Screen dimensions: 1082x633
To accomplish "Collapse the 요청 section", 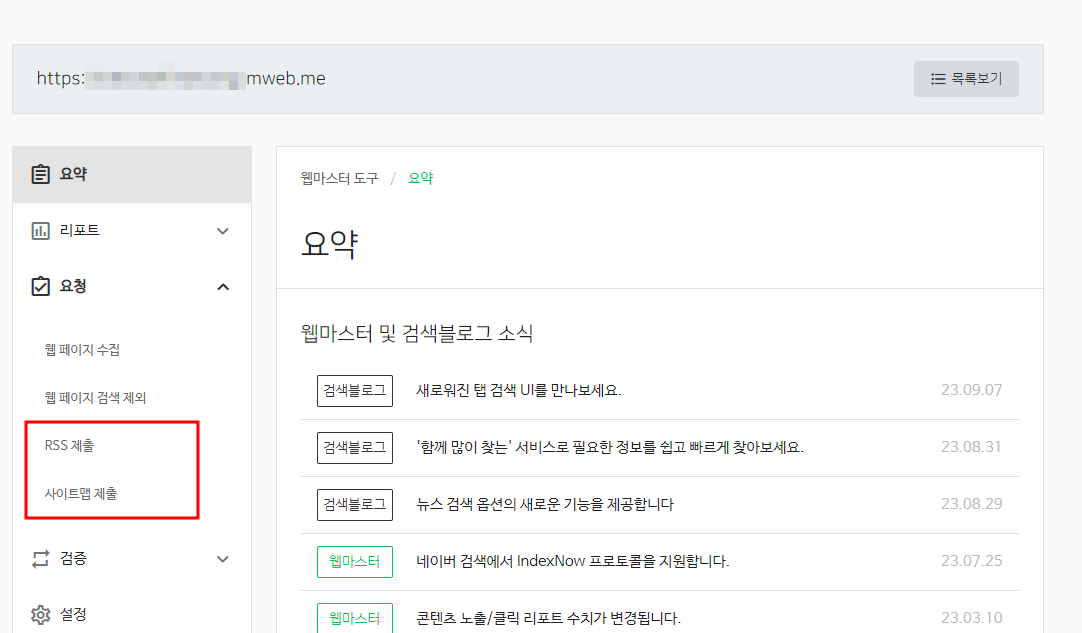I will 224,286.
